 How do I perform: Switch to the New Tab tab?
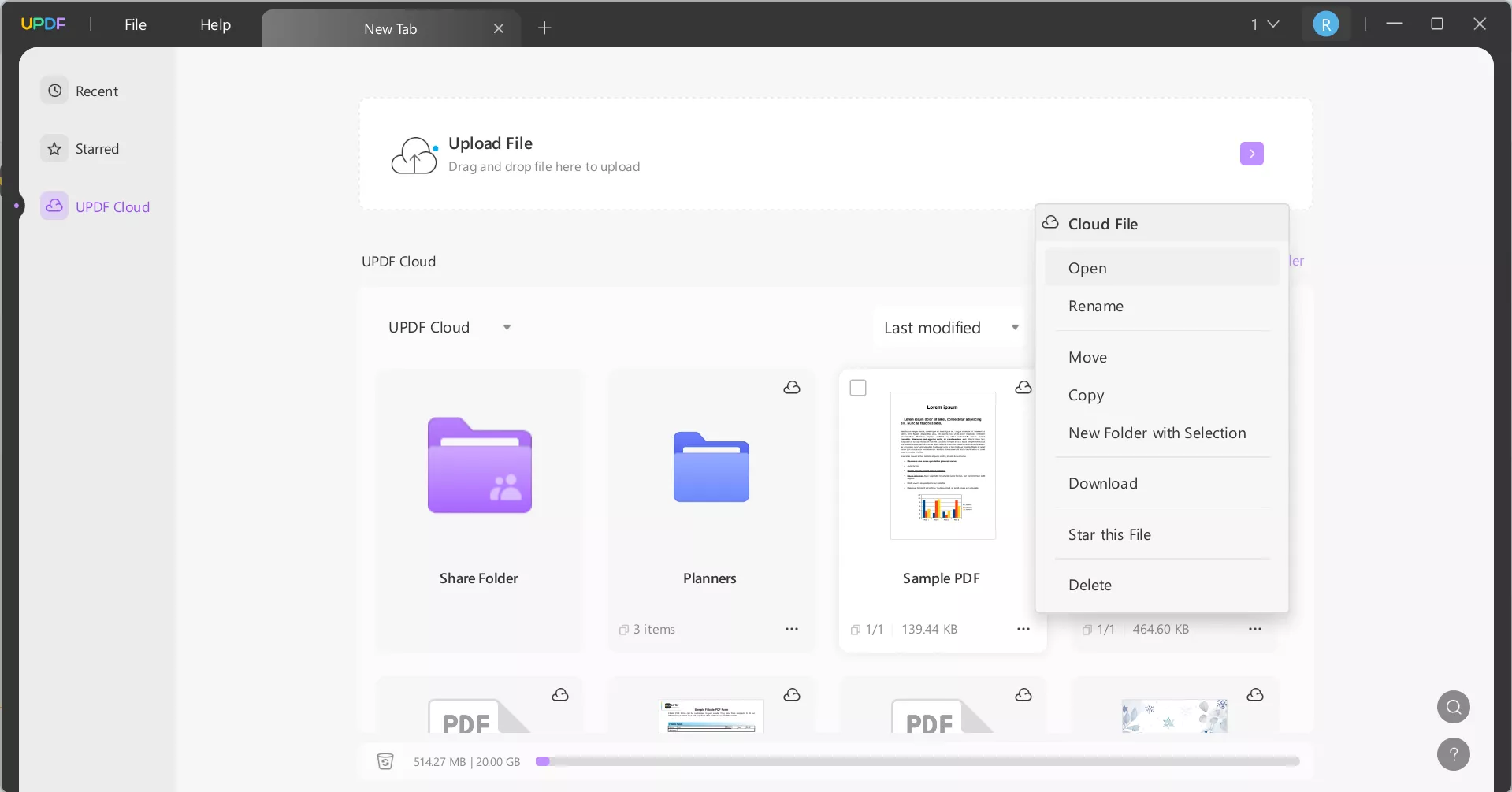(x=391, y=28)
